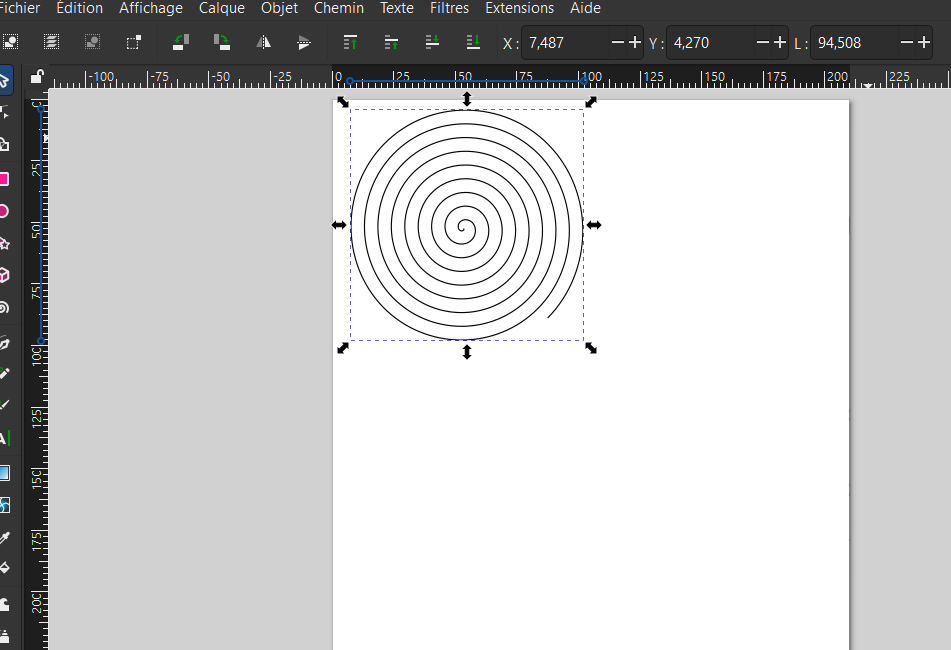Screen dimensions: 951x650
Task: Activate the Gradient tool
Action: [4, 473]
